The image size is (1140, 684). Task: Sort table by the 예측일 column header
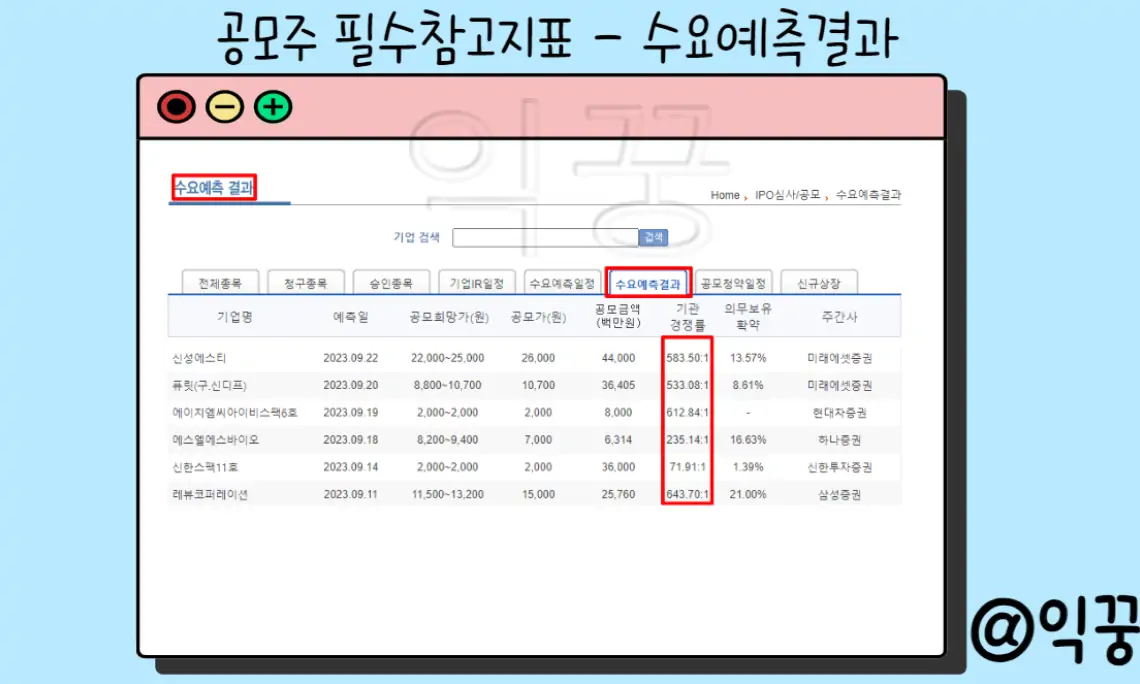[352, 315]
